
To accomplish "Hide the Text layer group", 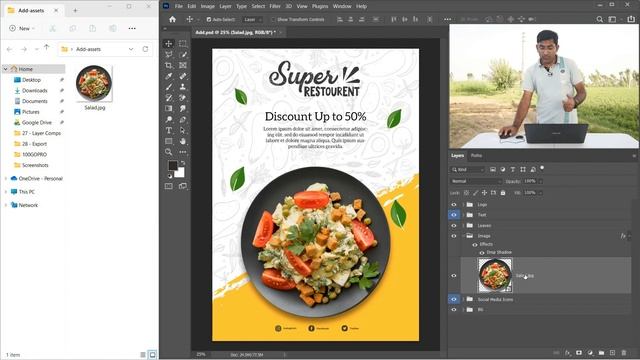I will click(454, 215).
